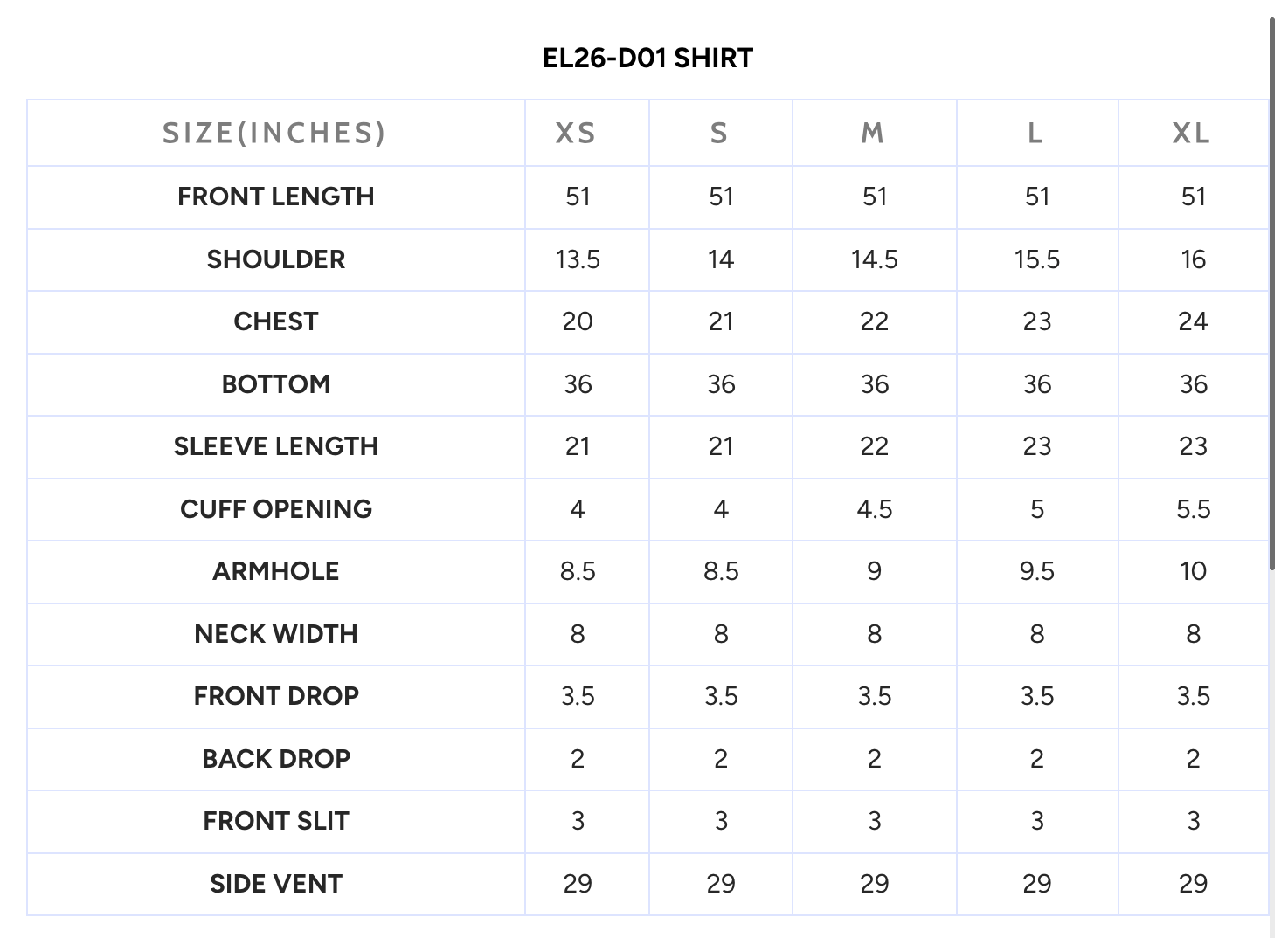Click the CHEST row label
The height and width of the screenshot is (938, 1288).
[275, 321]
